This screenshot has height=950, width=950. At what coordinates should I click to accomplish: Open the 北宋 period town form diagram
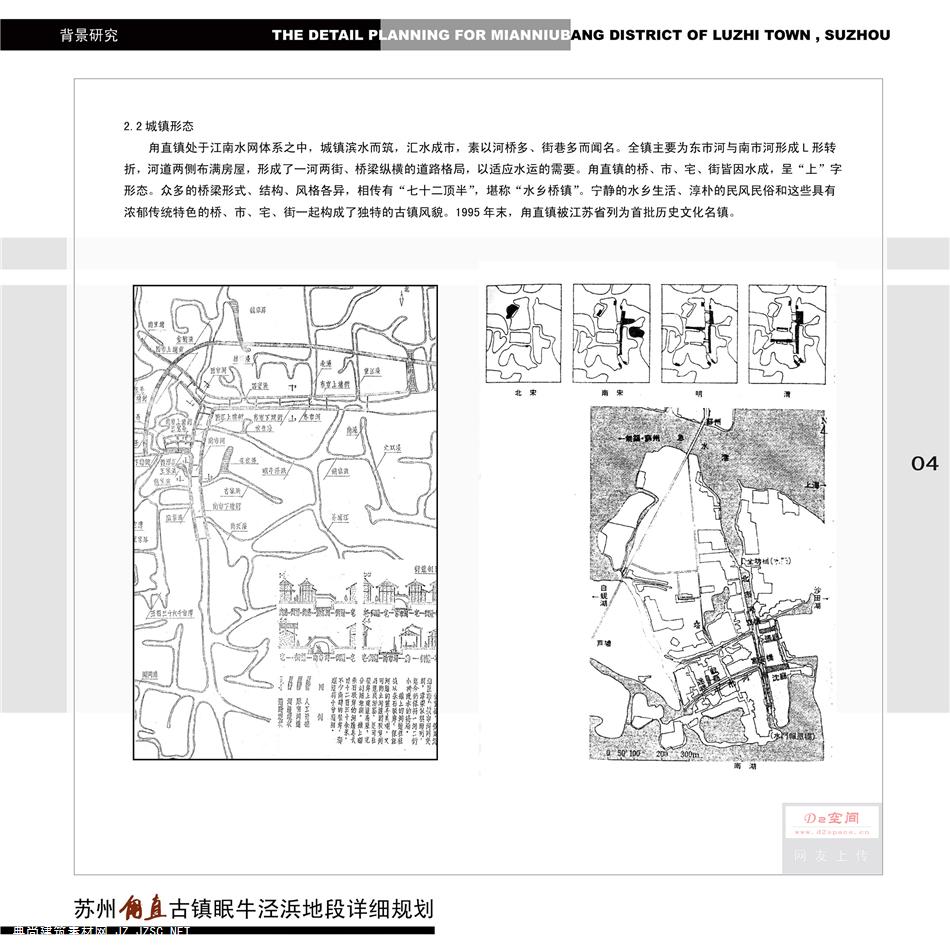click(524, 333)
